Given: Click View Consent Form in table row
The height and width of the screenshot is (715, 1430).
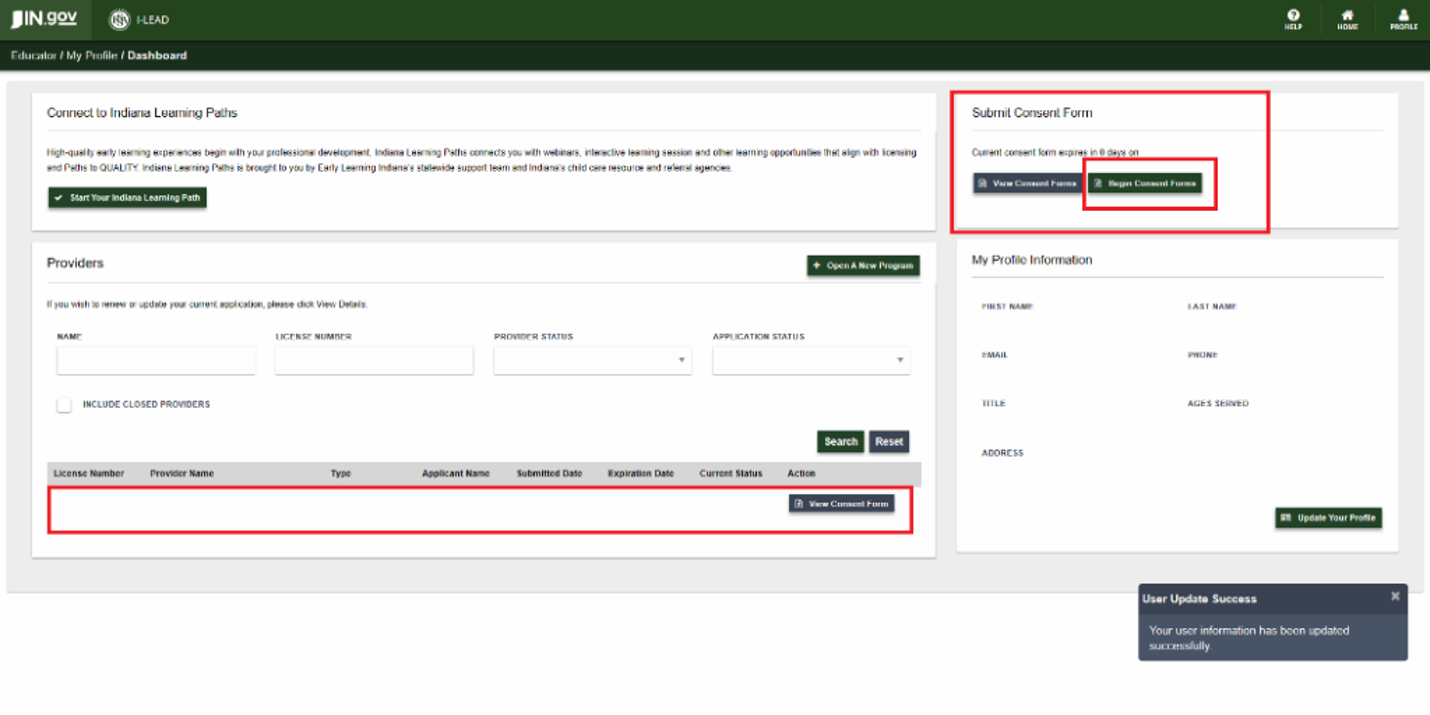Looking at the screenshot, I should (841, 504).
